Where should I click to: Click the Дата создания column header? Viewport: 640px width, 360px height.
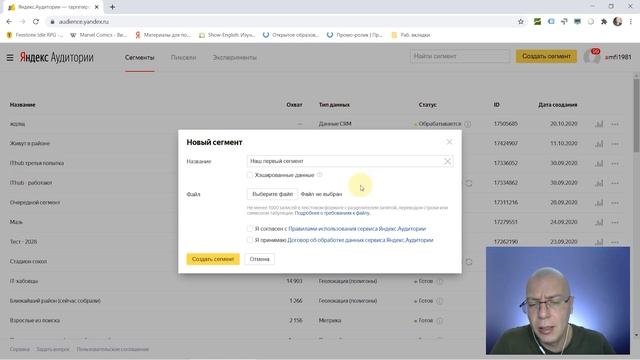click(558, 105)
